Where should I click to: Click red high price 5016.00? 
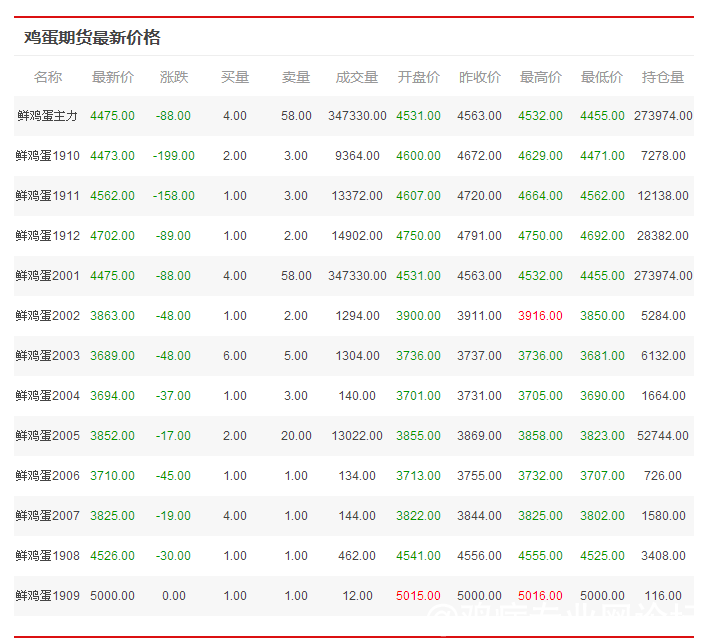click(x=540, y=596)
